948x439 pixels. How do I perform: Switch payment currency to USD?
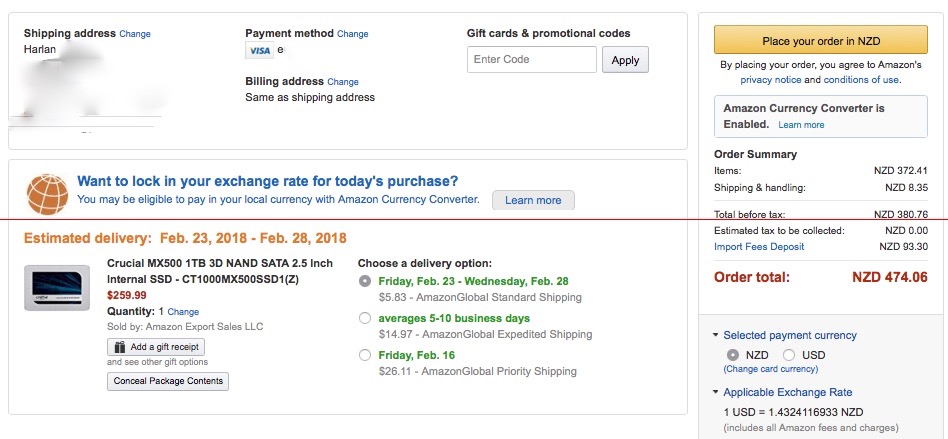tap(789, 355)
